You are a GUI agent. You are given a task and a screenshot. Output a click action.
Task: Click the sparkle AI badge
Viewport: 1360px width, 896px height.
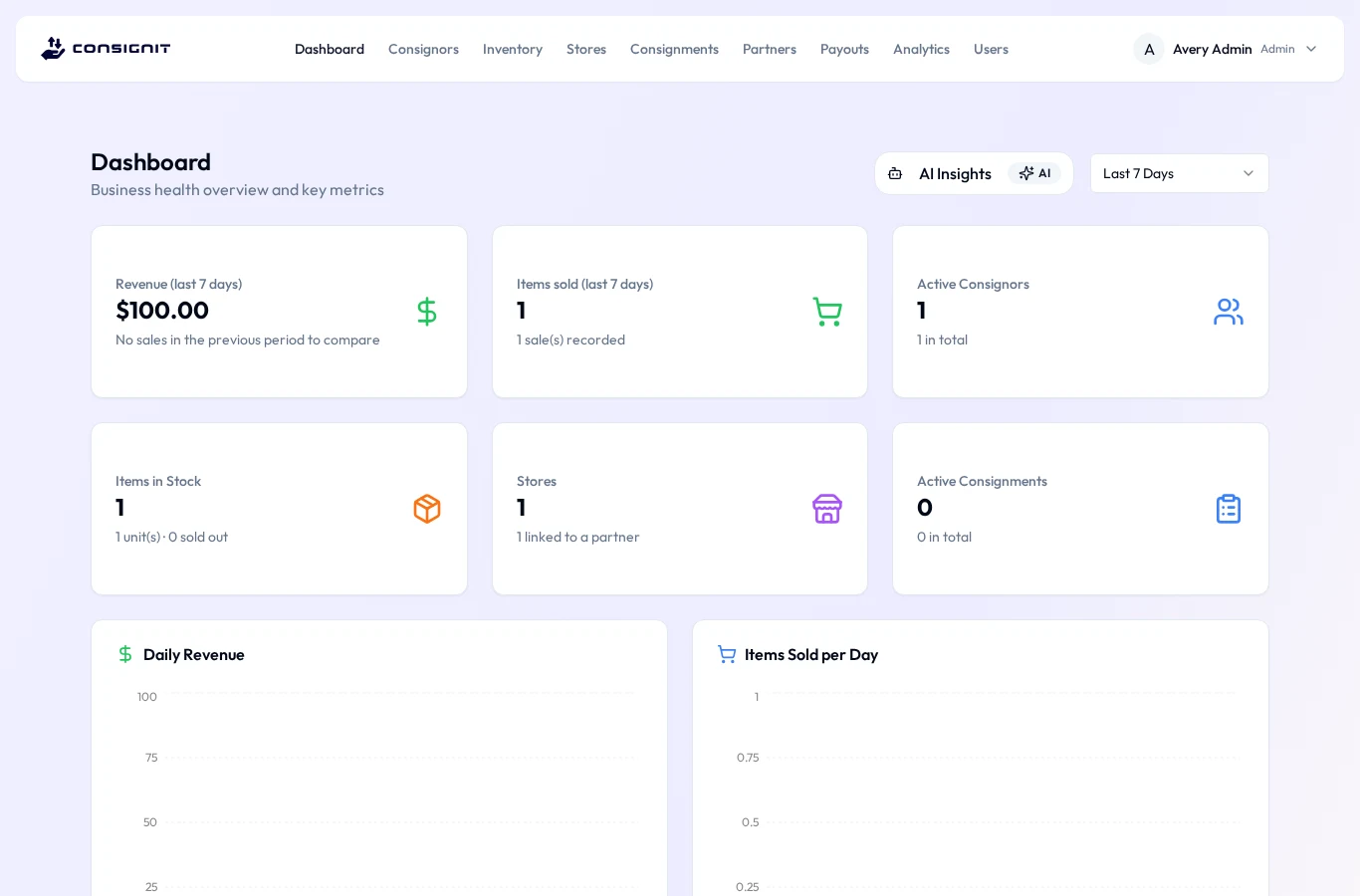(1034, 173)
